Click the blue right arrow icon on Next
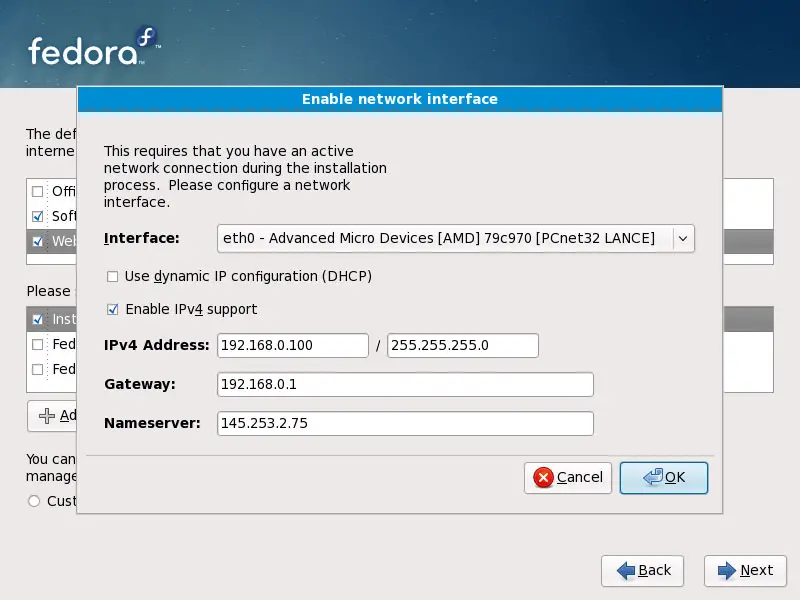The image size is (800, 600). point(727,570)
